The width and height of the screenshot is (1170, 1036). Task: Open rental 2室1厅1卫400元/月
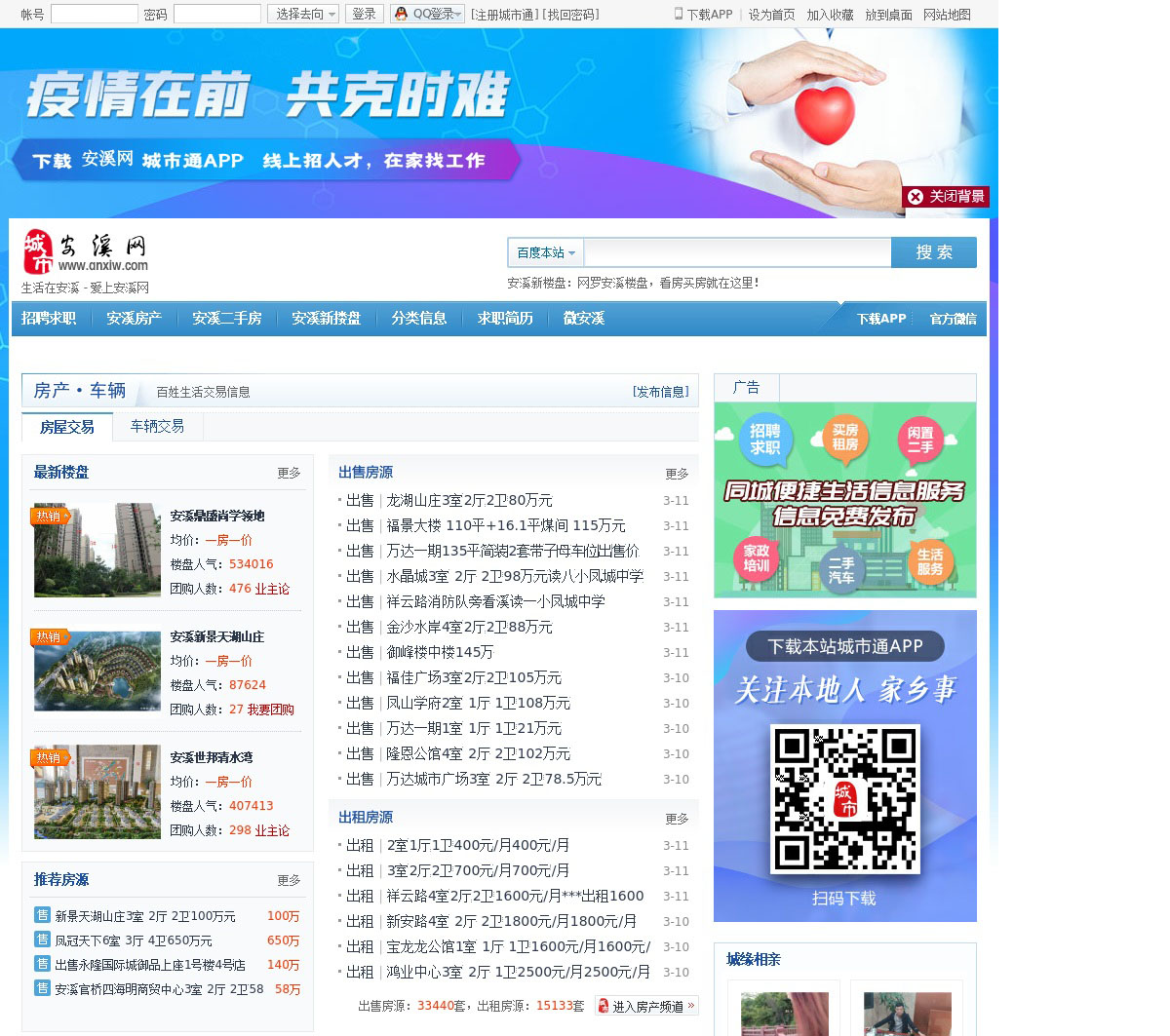pos(478,845)
